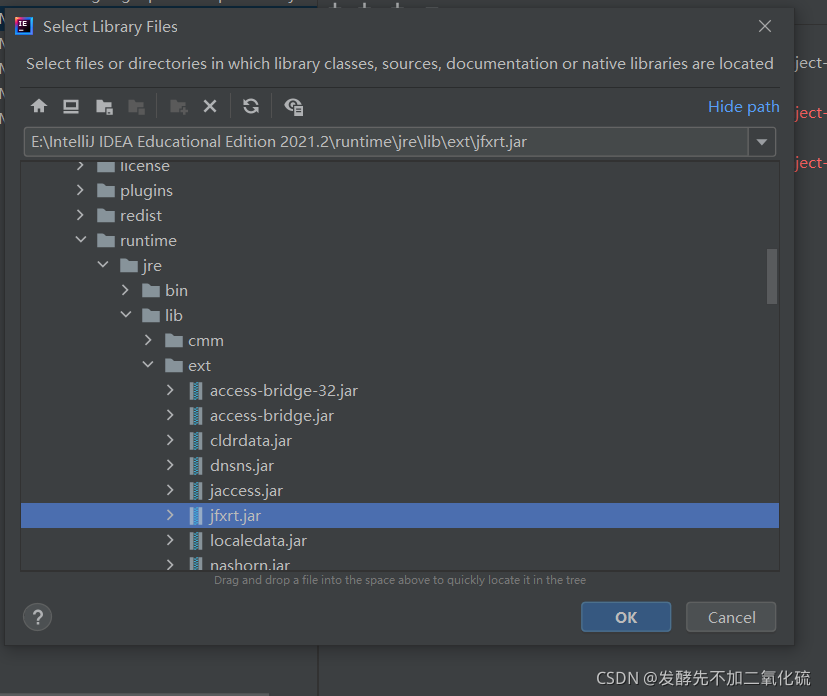
Task: Click into the file path text field
Action: pos(386,142)
